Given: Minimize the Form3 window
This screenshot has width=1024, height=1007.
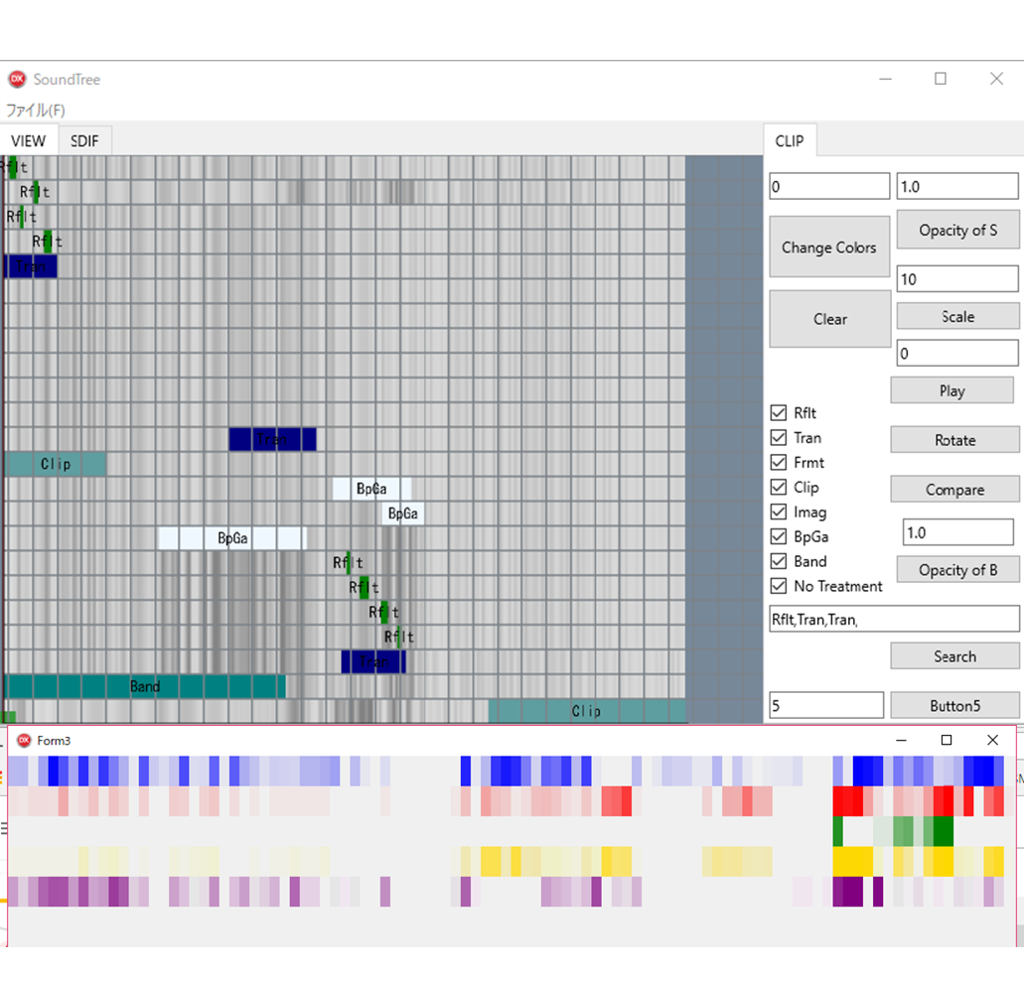Looking at the screenshot, I should click(x=901, y=740).
